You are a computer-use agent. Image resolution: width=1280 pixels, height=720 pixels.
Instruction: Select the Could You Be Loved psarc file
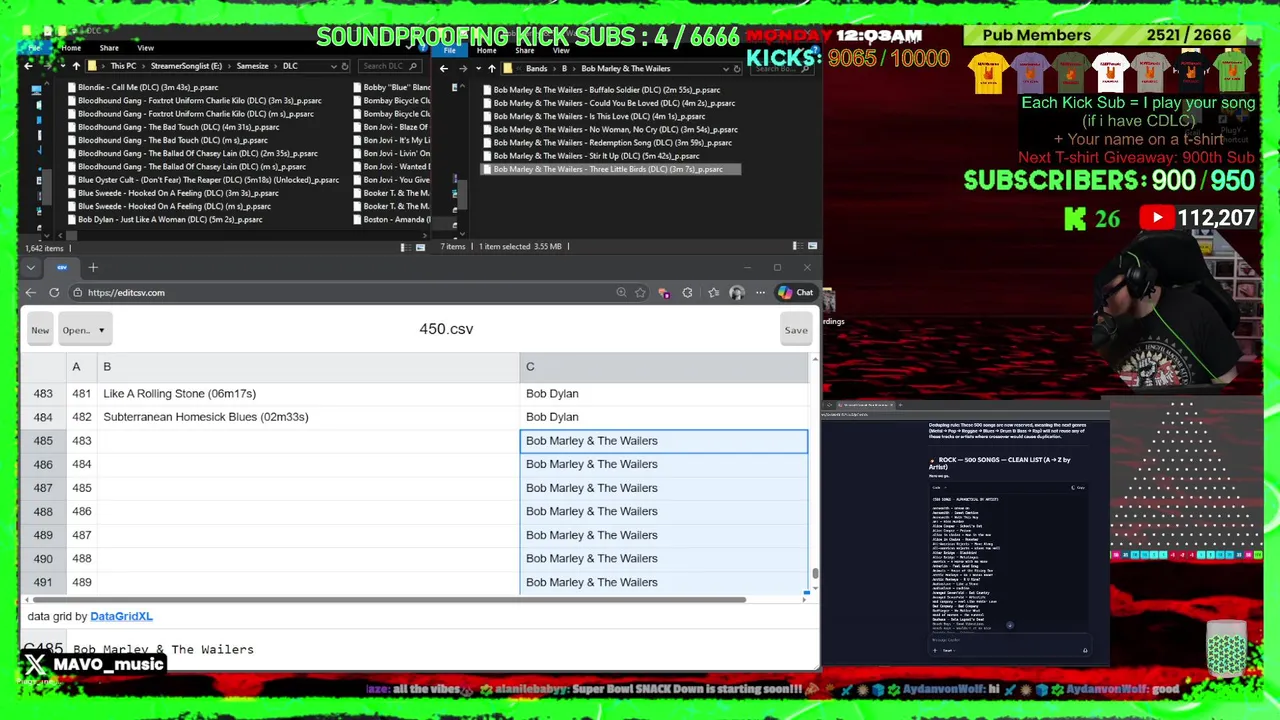(x=607, y=103)
